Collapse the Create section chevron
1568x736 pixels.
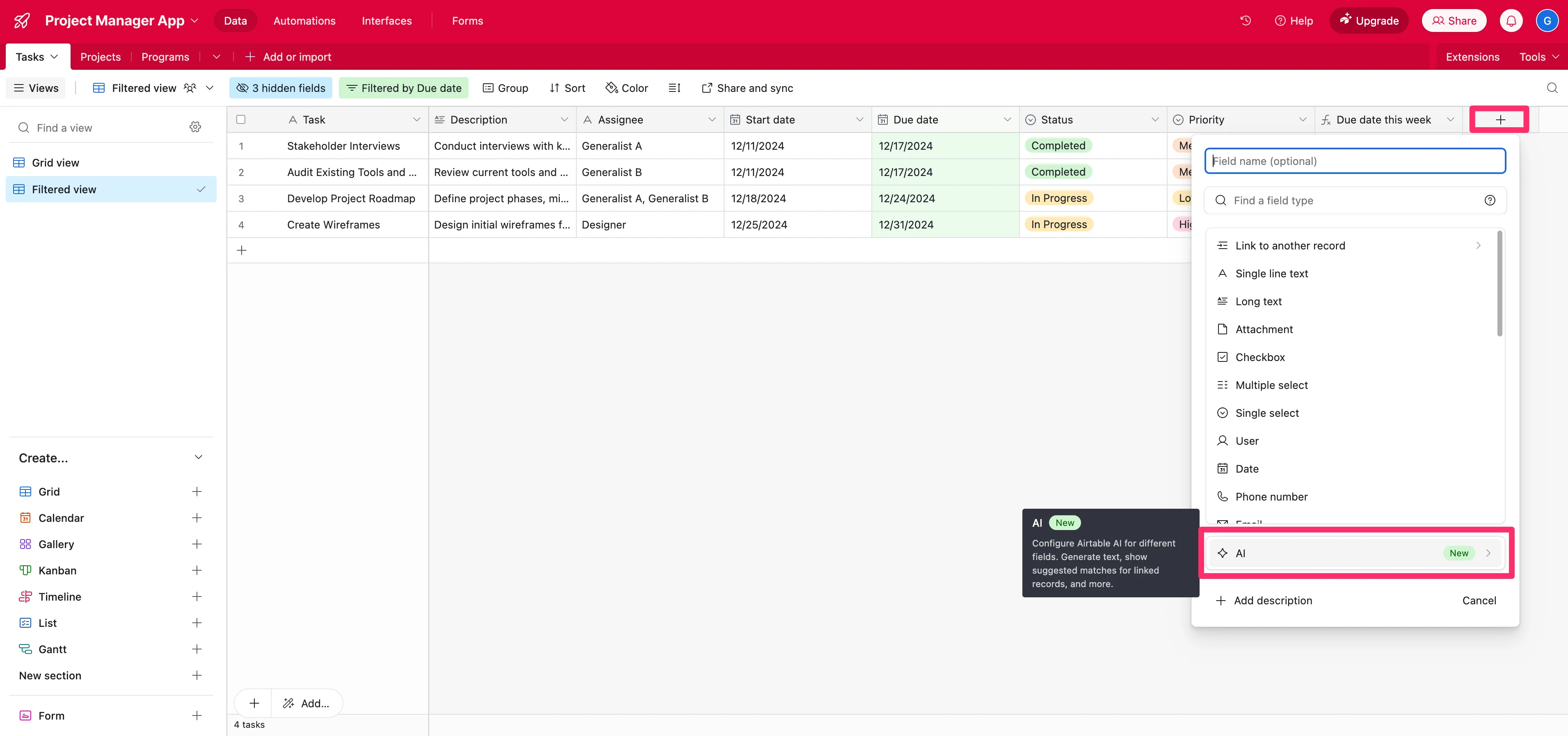tap(198, 458)
